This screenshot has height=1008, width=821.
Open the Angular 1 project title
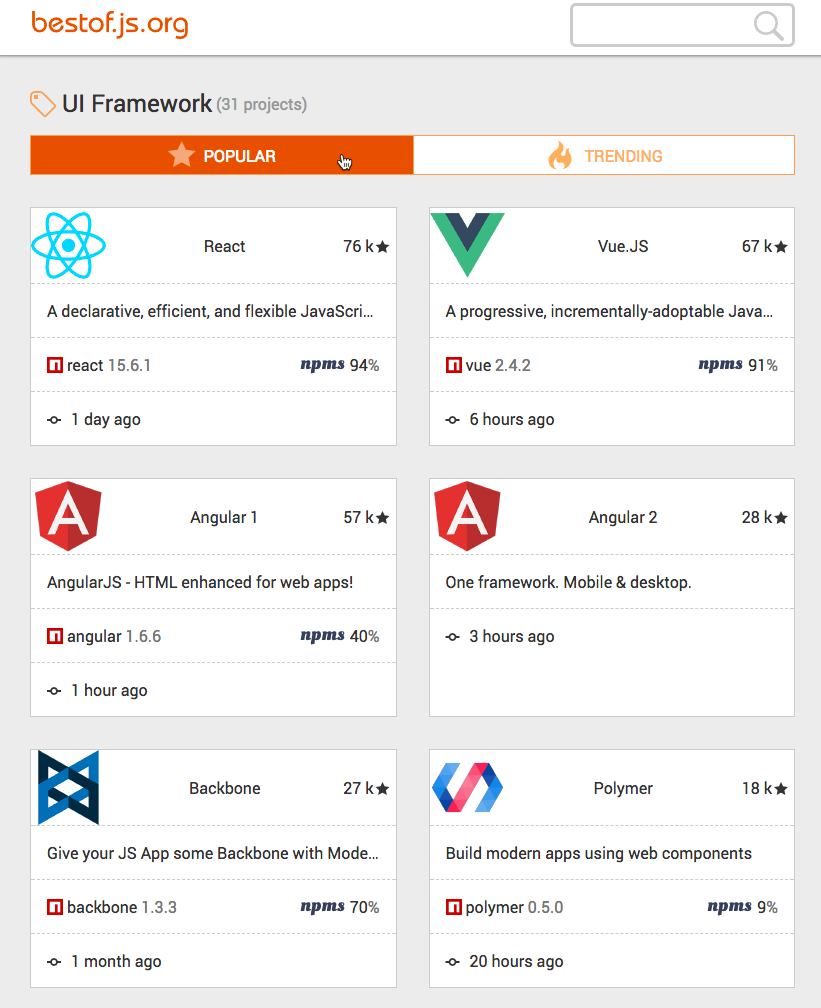tap(224, 518)
